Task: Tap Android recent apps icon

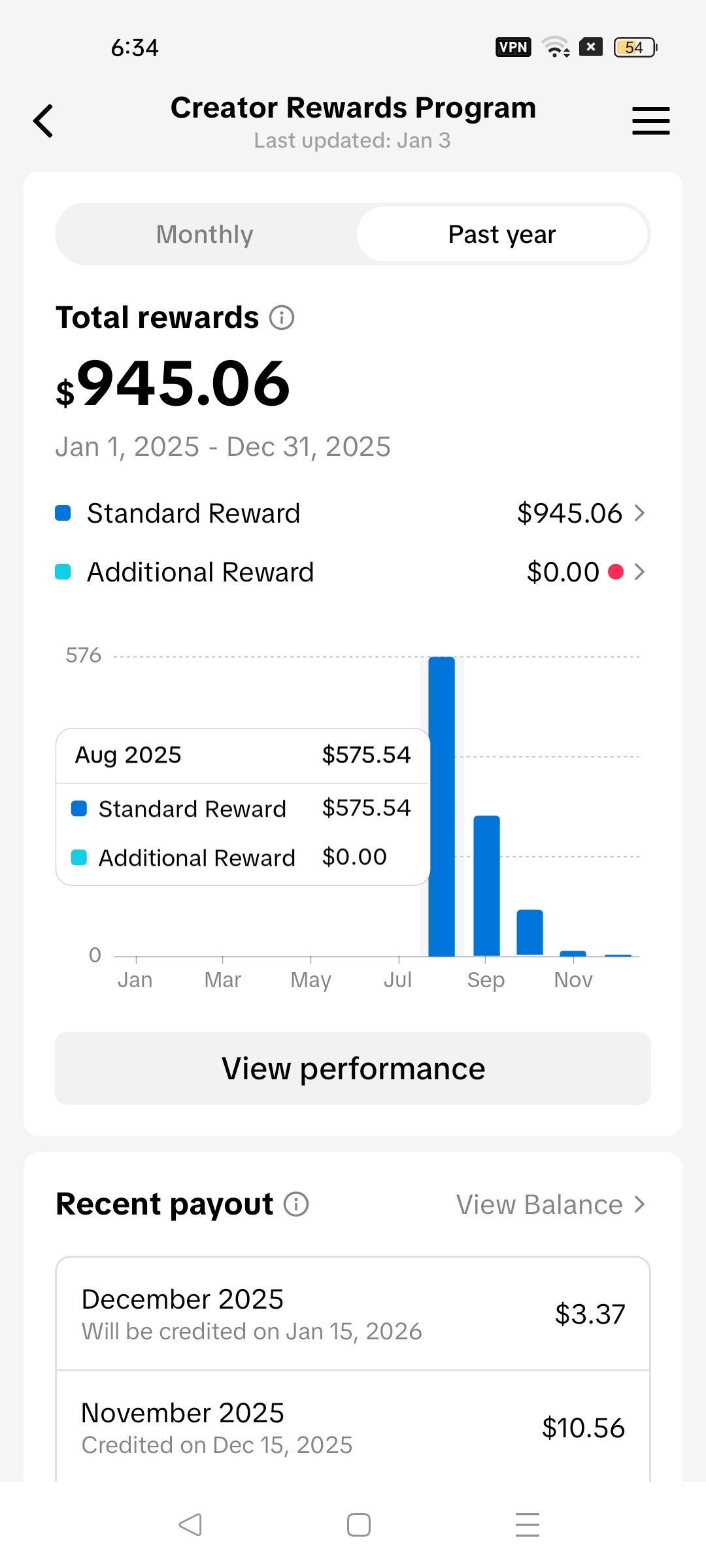Action: click(527, 1525)
